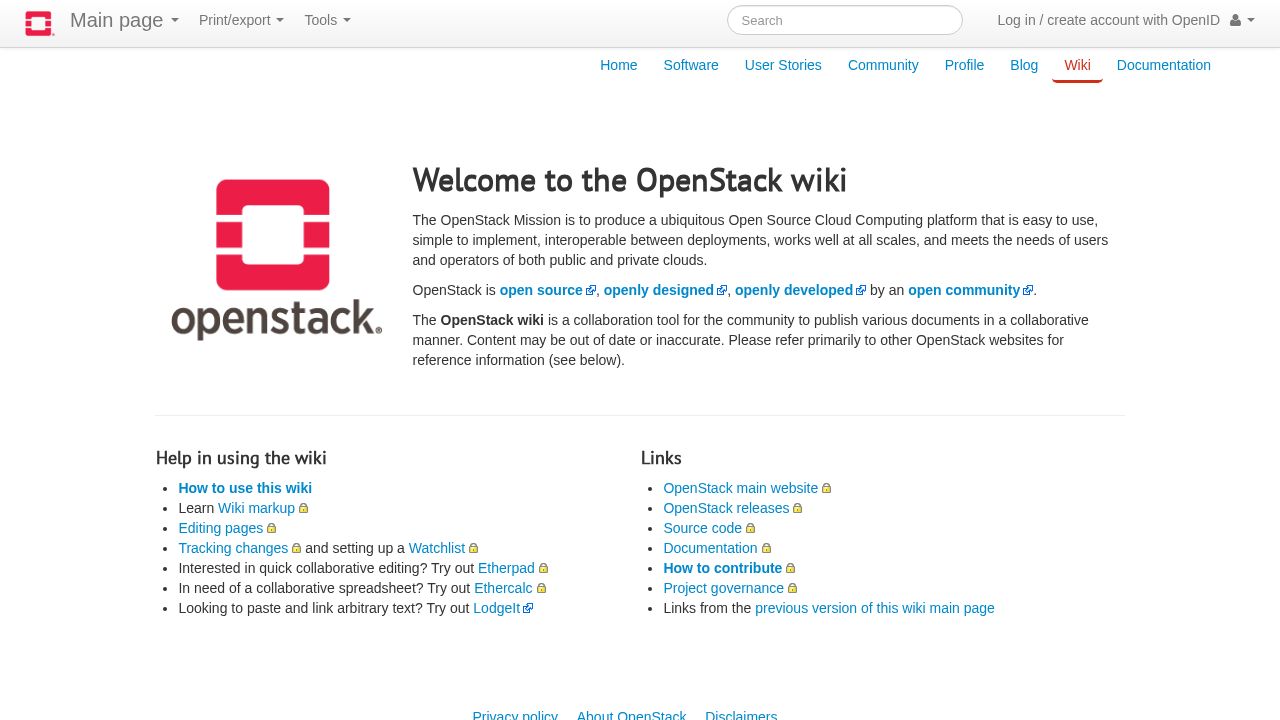This screenshot has width=1280, height=720.
Task: Follow the 'open source' link
Action: point(547,290)
